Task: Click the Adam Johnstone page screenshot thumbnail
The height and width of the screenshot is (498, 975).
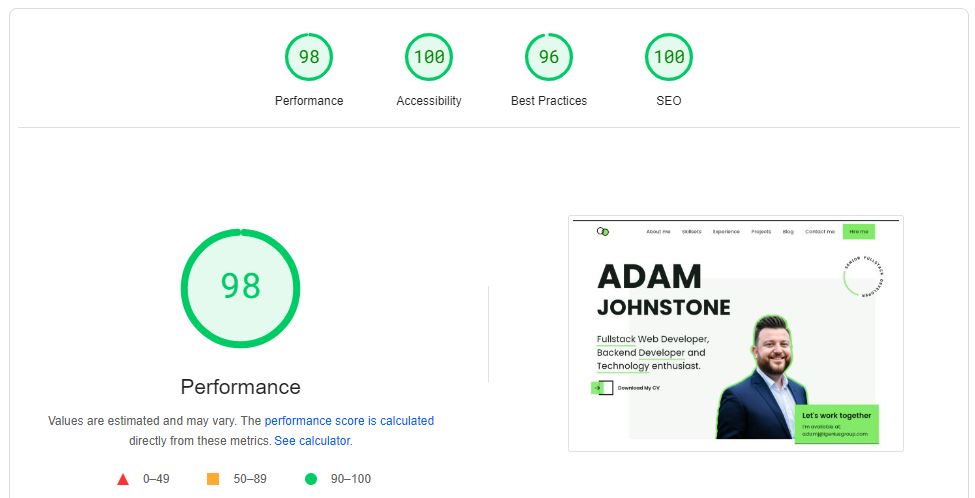Action: click(x=736, y=333)
